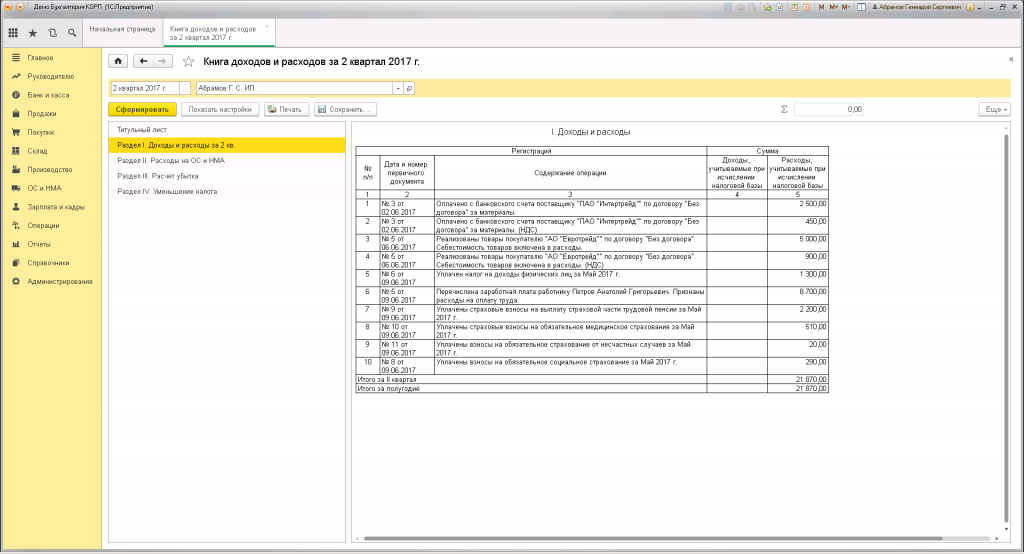Open the Покупки section
Image resolution: width=1024 pixels, height=554 pixels.
[x=51, y=132]
